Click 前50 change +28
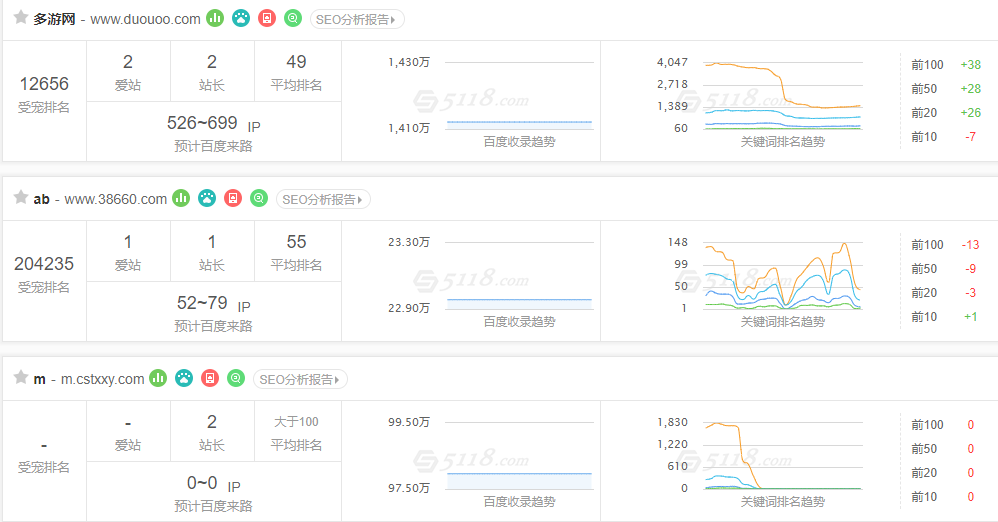998x522 pixels. point(971,88)
